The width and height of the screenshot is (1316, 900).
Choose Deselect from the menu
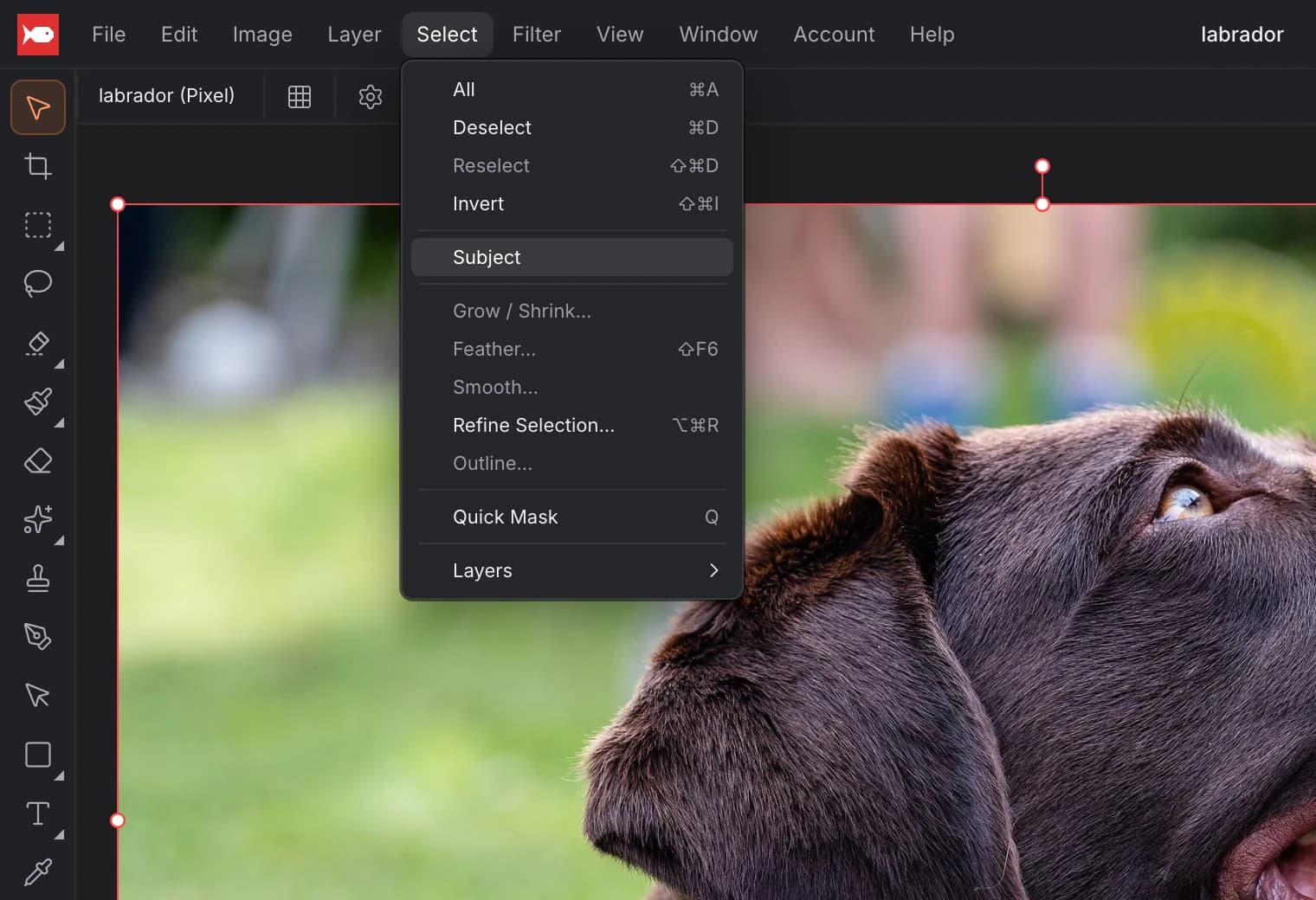(572, 127)
